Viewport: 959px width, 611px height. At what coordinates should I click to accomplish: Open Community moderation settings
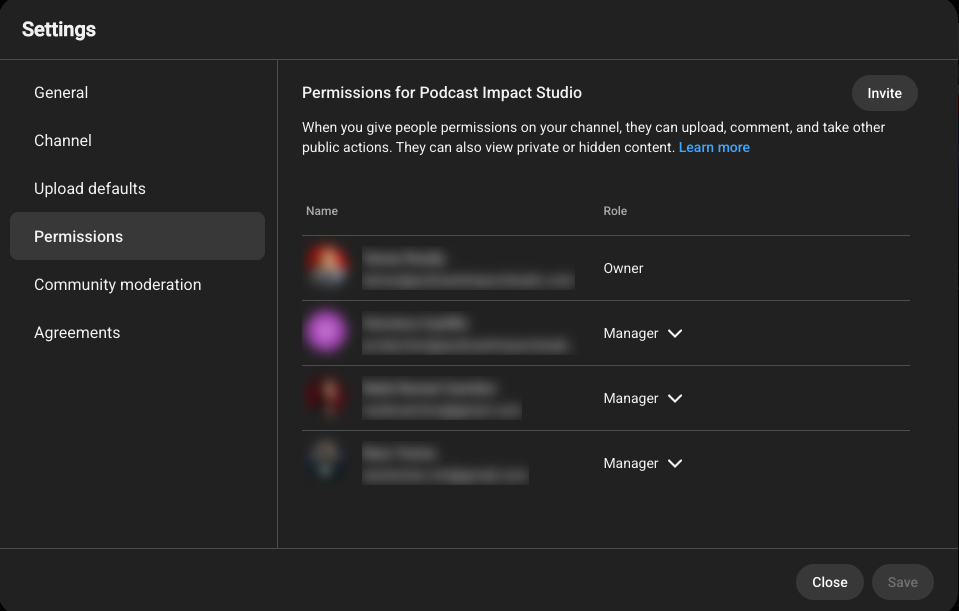pyautogui.click(x=137, y=284)
